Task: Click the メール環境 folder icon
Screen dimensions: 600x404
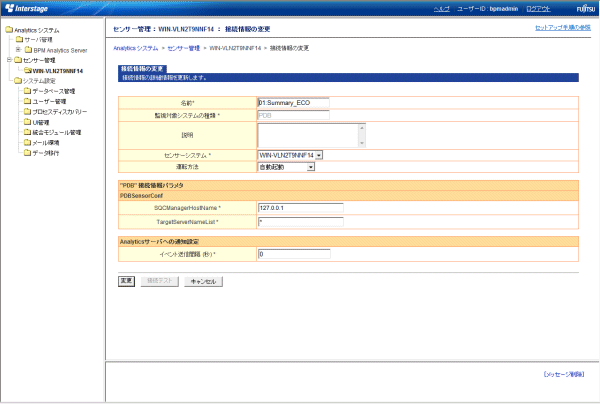Action: (27, 142)
